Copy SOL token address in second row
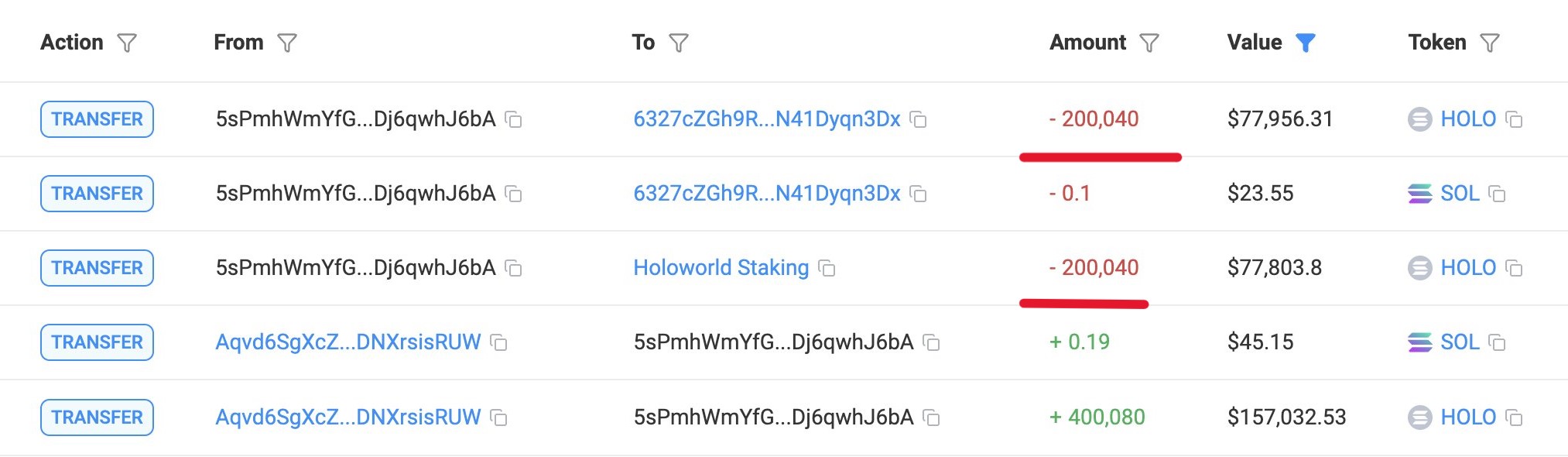Viewport: 1568px width, 457px height. pos(1498,194)
